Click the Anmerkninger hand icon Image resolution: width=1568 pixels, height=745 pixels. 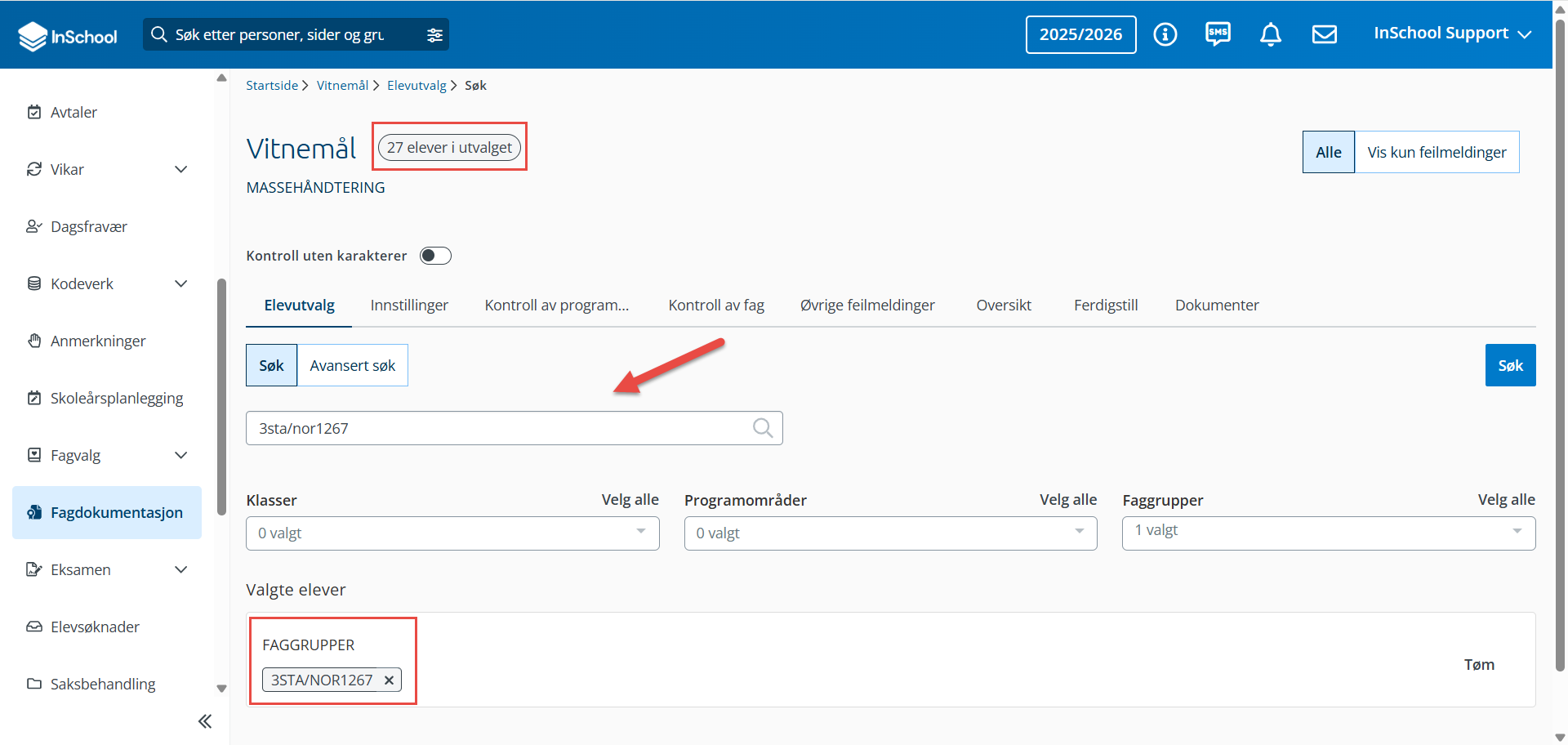click(x=34, y=341)
